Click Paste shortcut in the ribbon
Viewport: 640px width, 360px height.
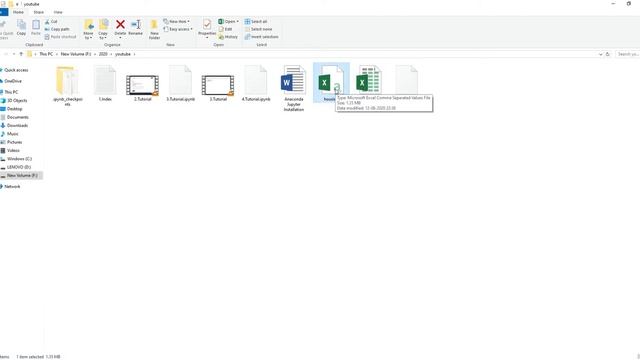click(60, 37)
